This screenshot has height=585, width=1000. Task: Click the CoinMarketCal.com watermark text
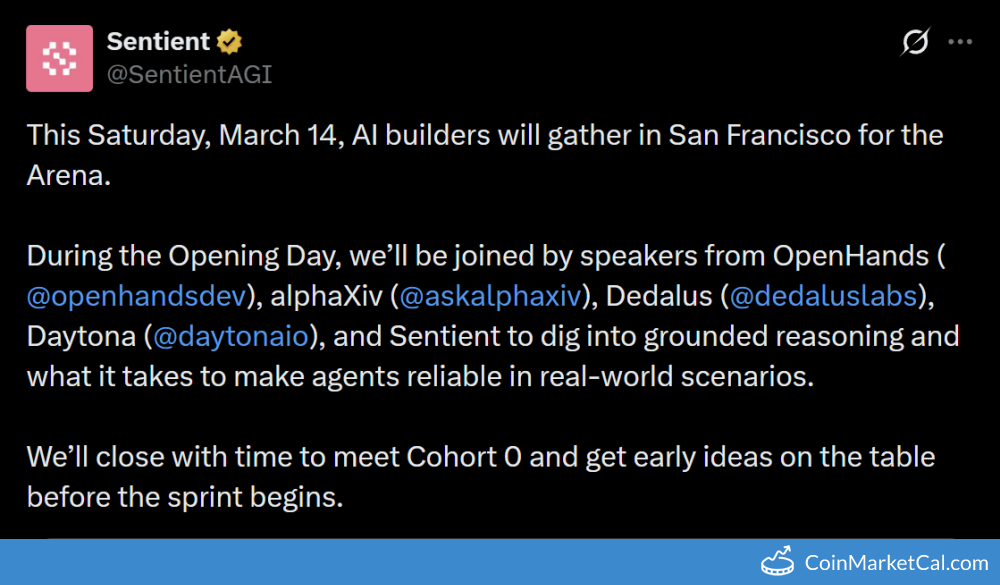(896, 563)
